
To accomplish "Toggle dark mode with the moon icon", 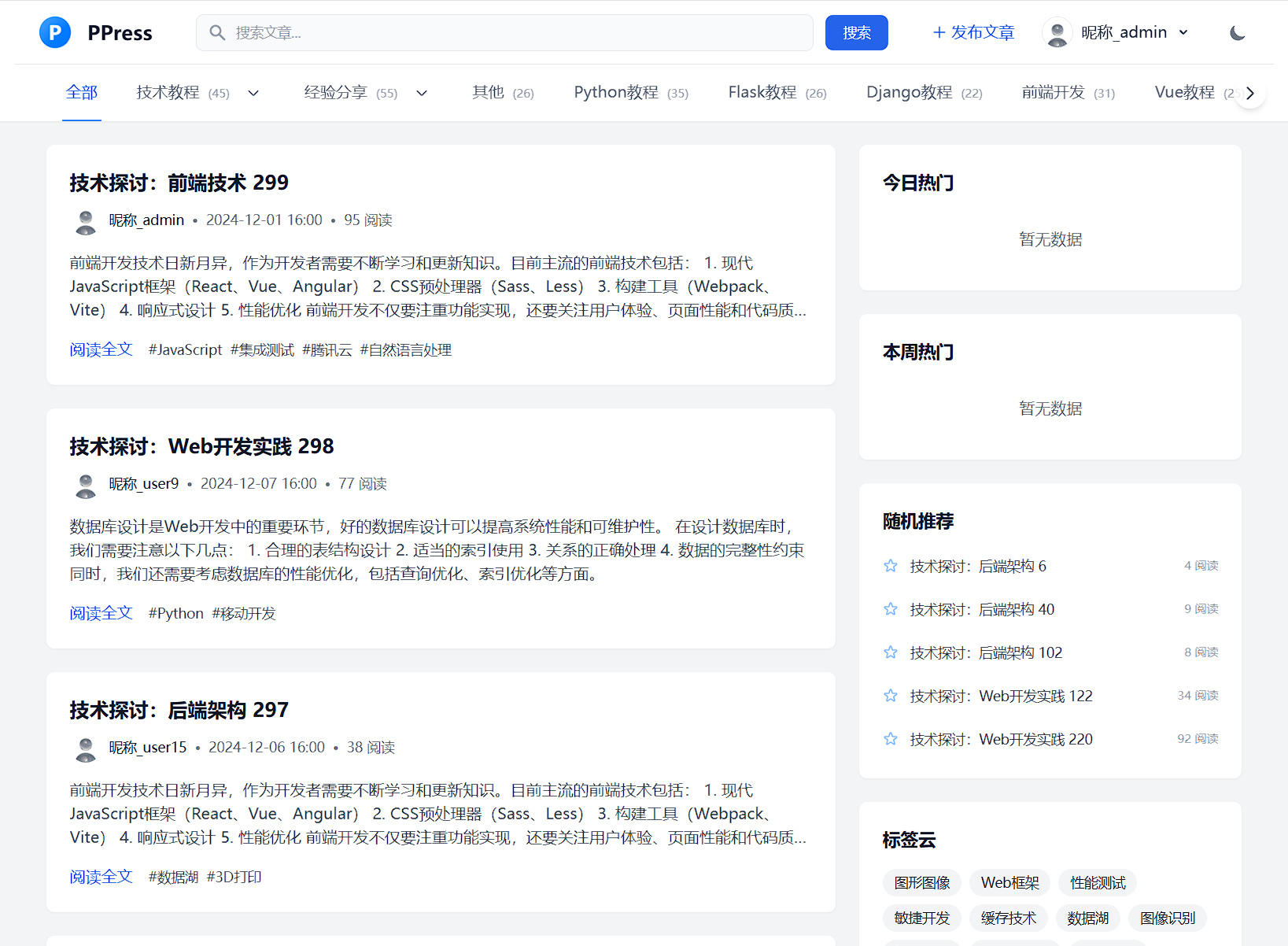I will click(1236, 32).
